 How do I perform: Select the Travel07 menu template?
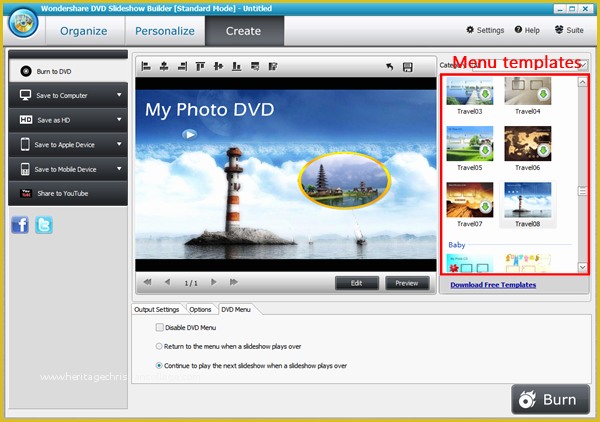pyautogui.click(x=470, y=205)
